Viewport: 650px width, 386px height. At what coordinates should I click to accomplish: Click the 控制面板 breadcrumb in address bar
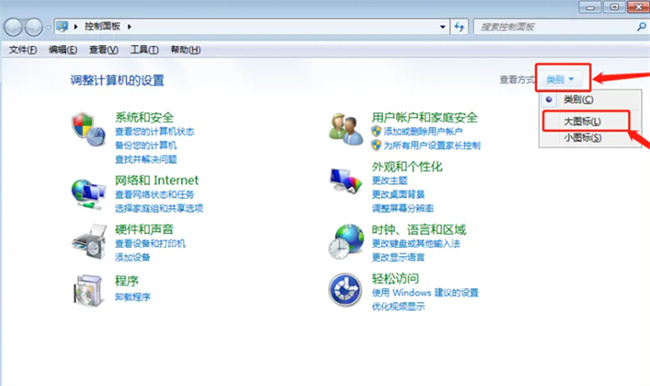click(x=102, y=27)
